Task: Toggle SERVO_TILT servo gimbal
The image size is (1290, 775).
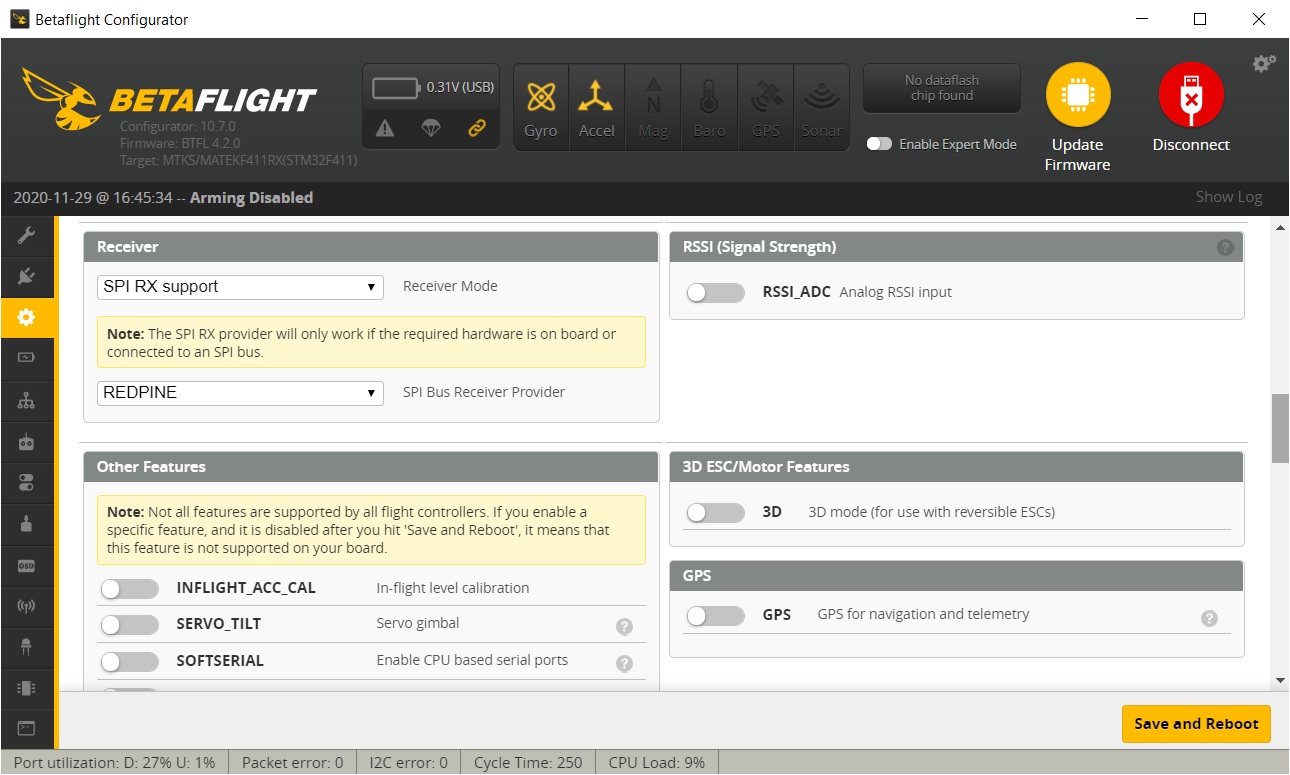Action: coord(129,624)
